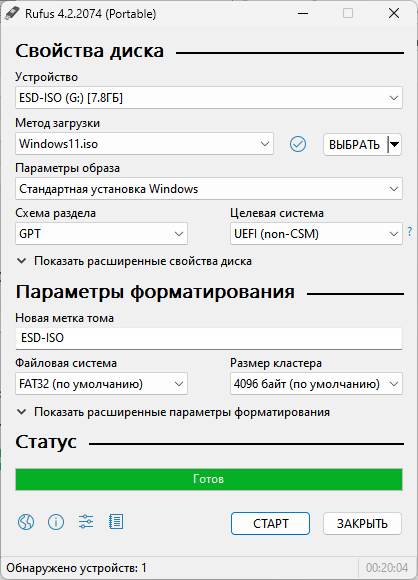Click the ISO checksum checkmark icon
418x580 pixels.
[x=298, y=144]
